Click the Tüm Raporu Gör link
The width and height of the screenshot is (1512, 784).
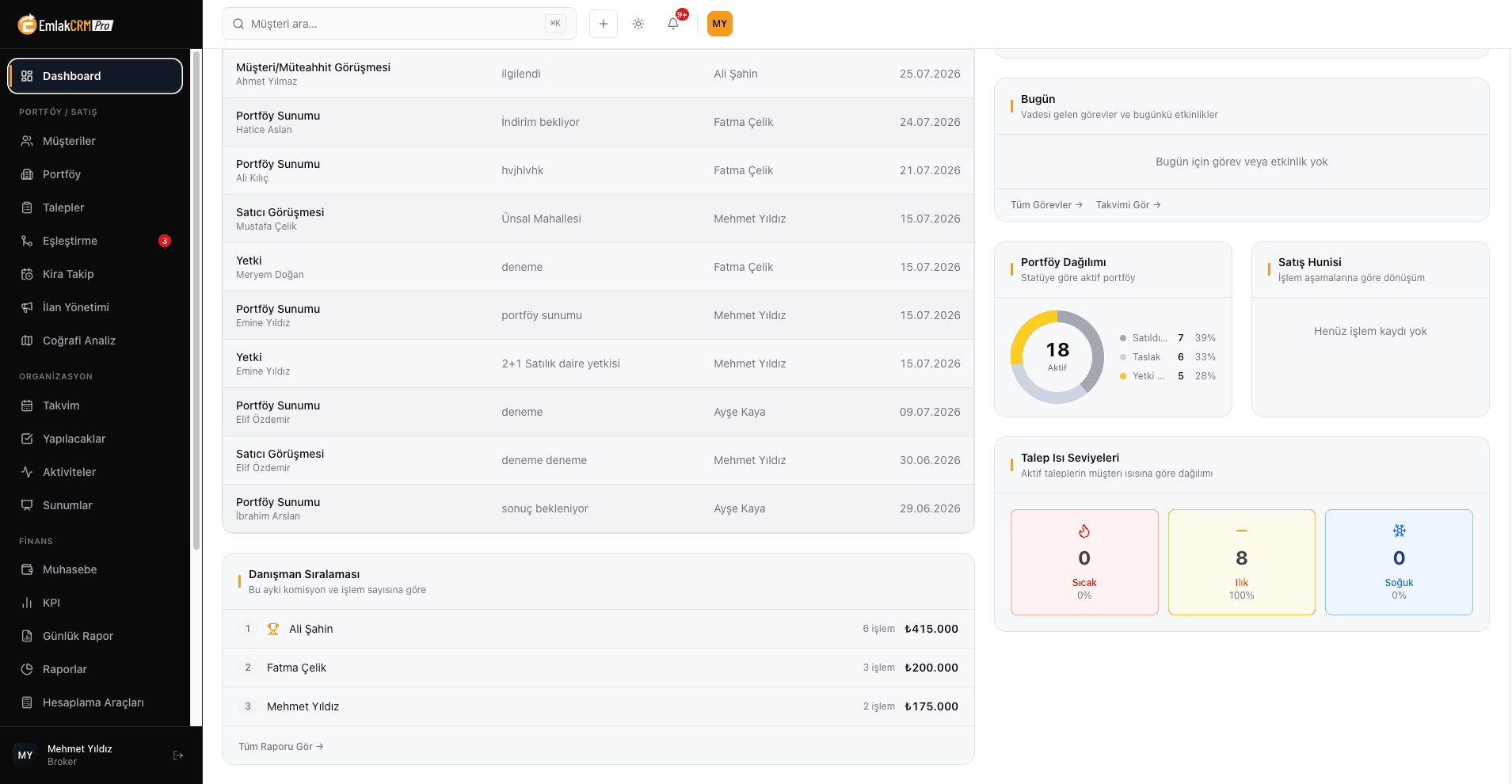tap(281, 747)
